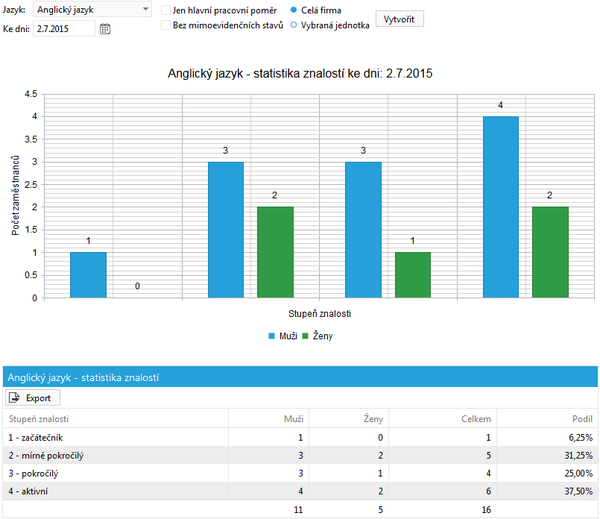The image size is (600, 519).
Task: Select row '4 - aktivní'
Action: tap(300, 491)
